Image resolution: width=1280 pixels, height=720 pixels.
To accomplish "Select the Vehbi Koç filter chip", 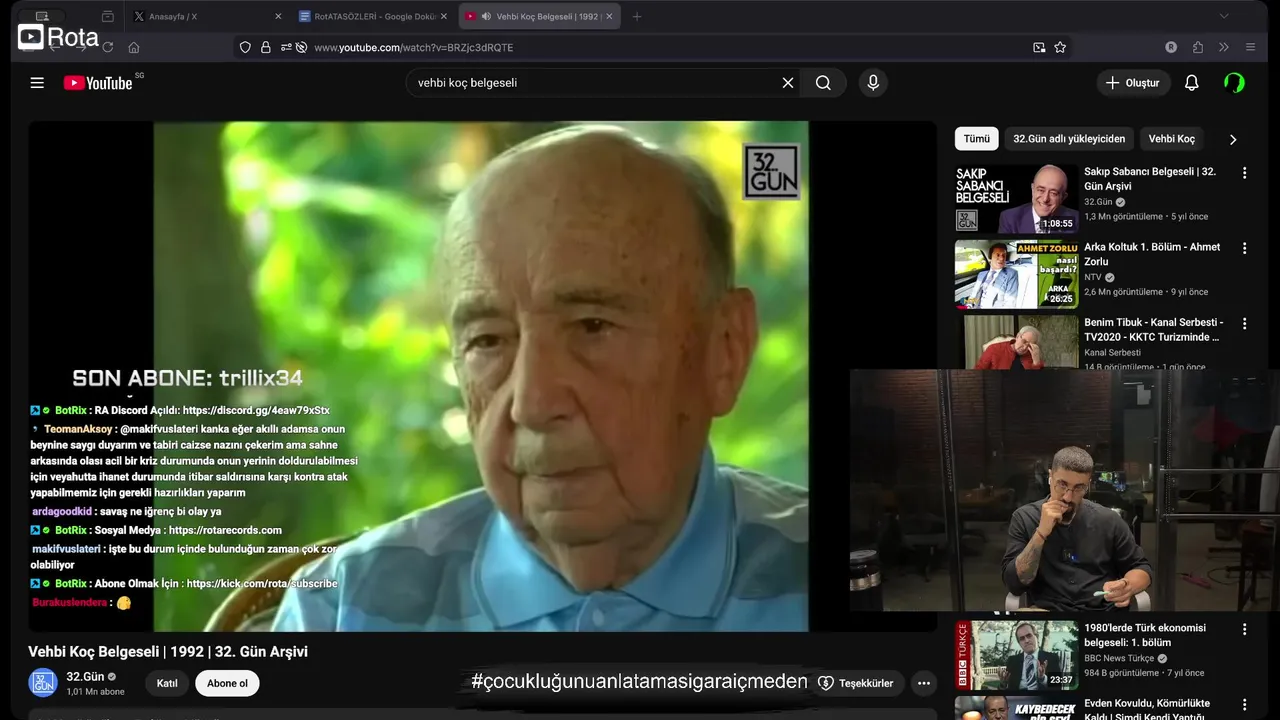I will [x=1171, y=139].
